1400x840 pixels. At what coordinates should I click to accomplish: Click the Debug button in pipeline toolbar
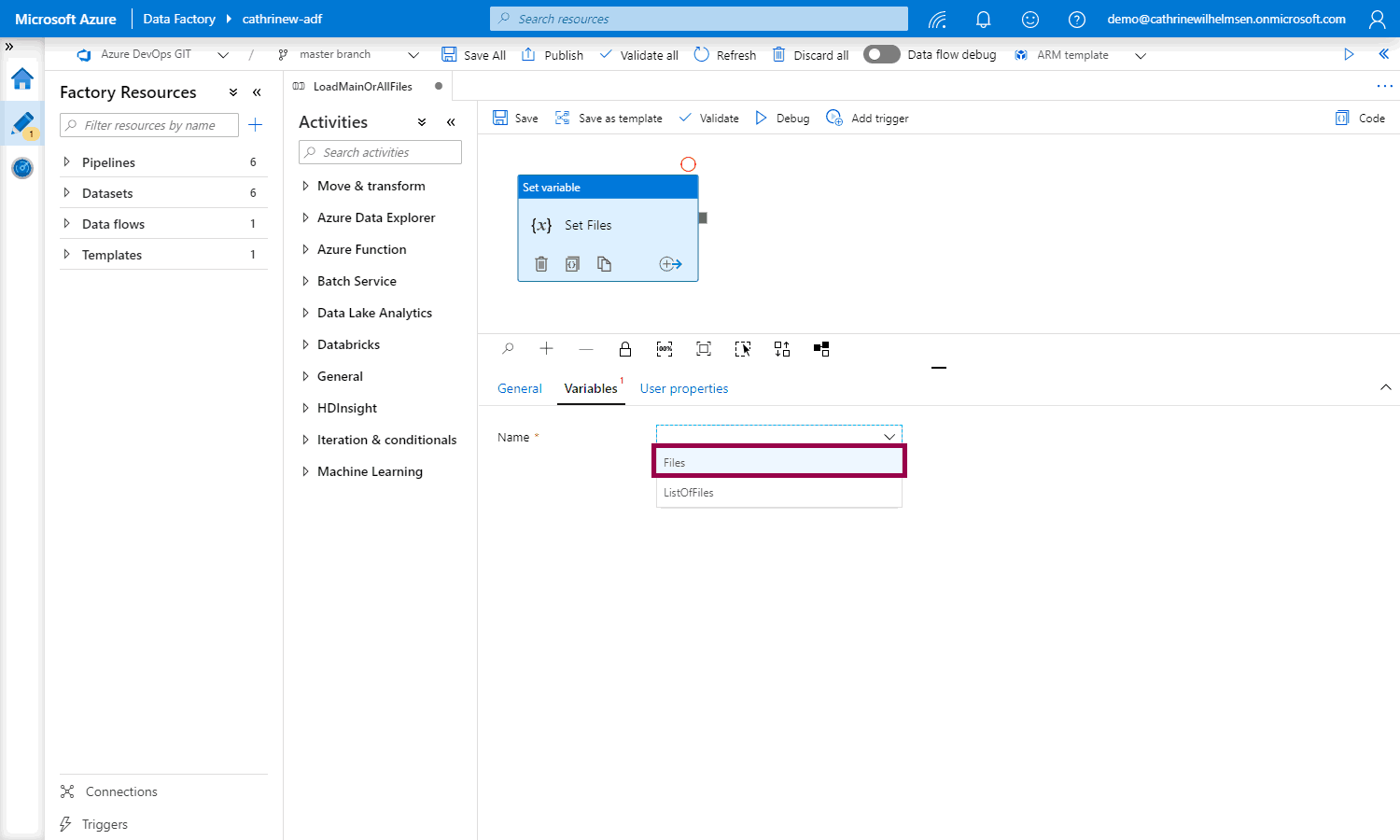[782, 119]
